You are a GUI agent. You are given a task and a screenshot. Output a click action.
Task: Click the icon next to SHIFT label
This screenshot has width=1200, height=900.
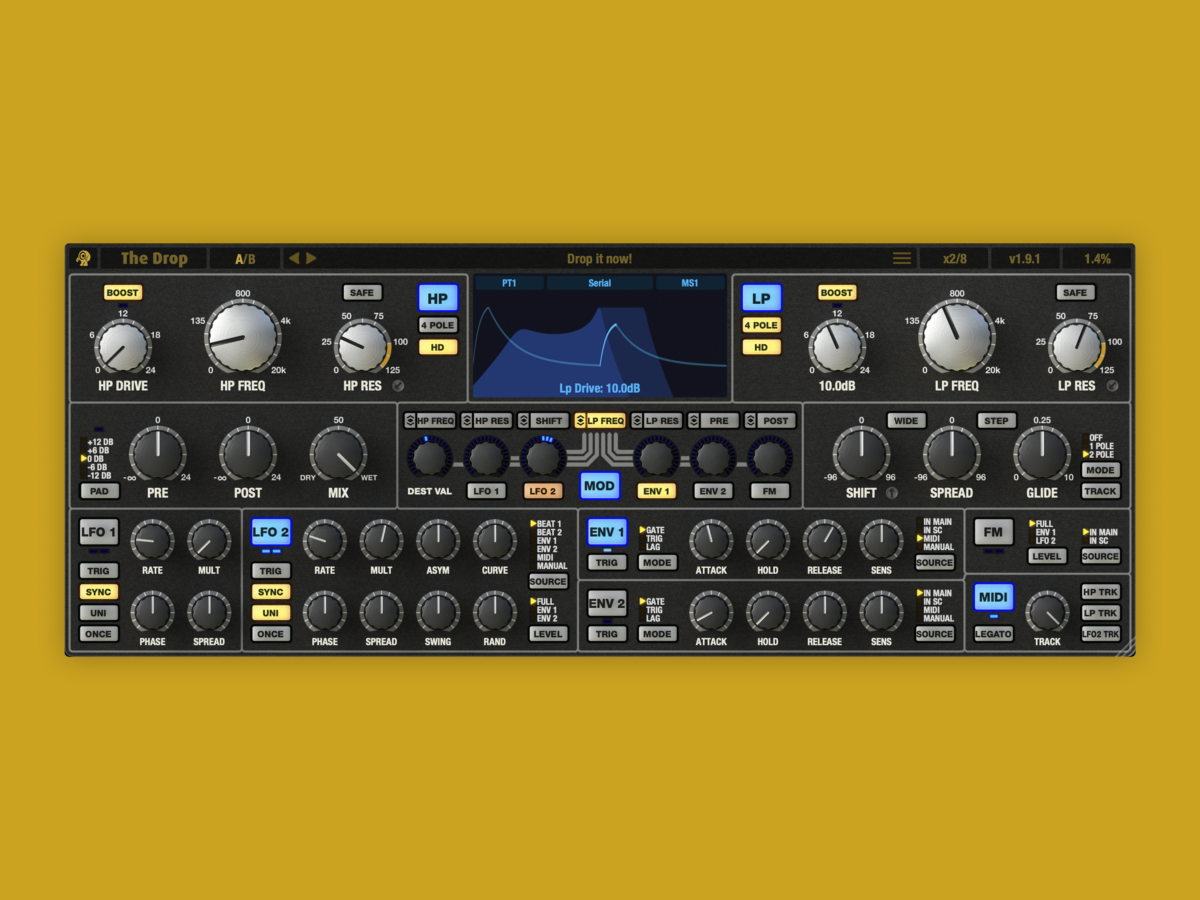click(892, 492)
